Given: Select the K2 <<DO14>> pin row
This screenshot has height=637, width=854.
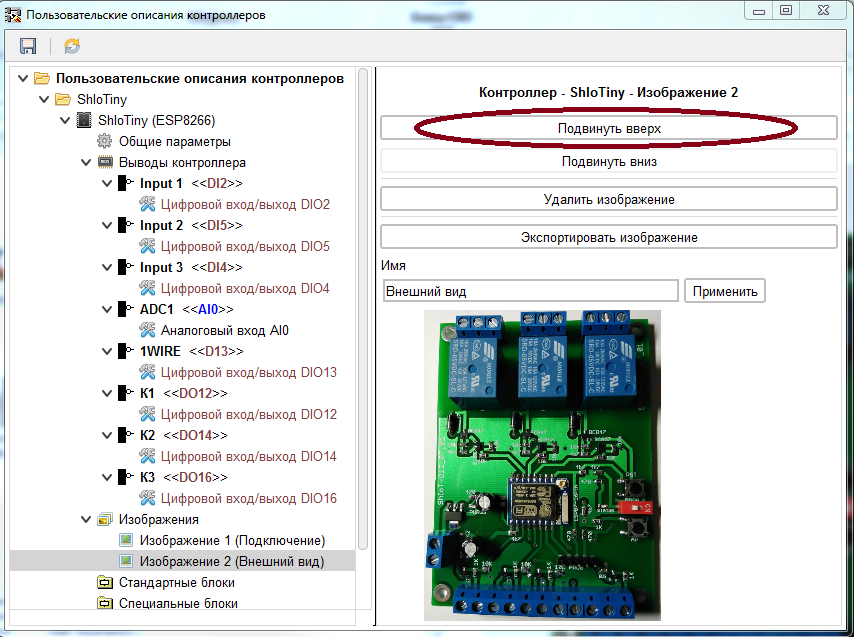Looking at the screenshot, I should pos(184,435).
